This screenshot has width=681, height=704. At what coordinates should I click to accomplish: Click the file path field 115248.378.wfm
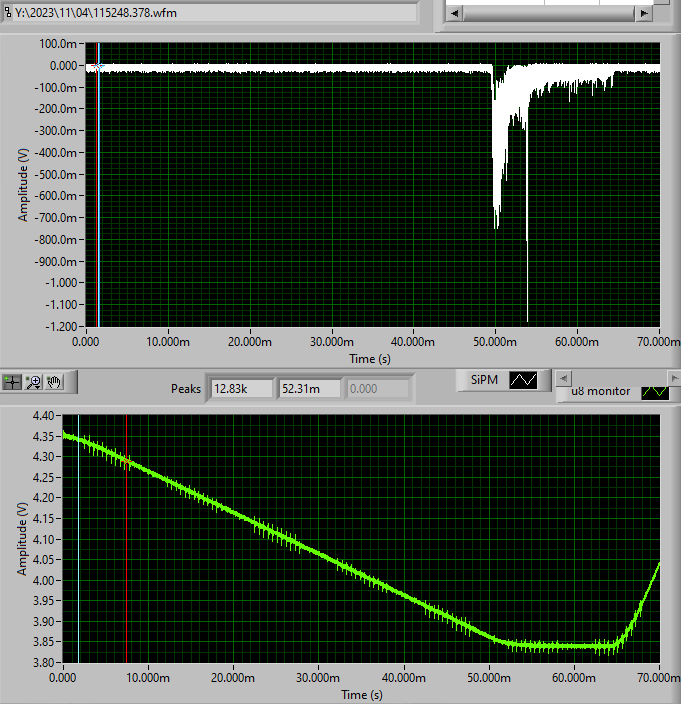click(215, 13)
